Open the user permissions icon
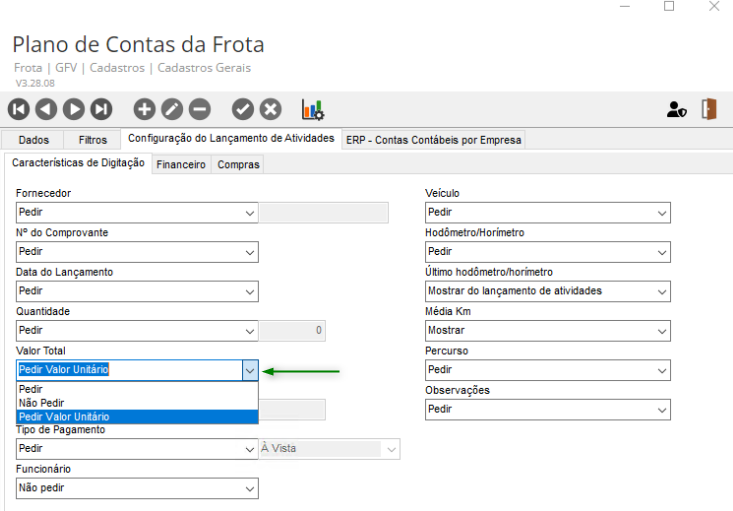Image resolution: width=733 pixels, height=511 pixels. click(x=677, y=109)
